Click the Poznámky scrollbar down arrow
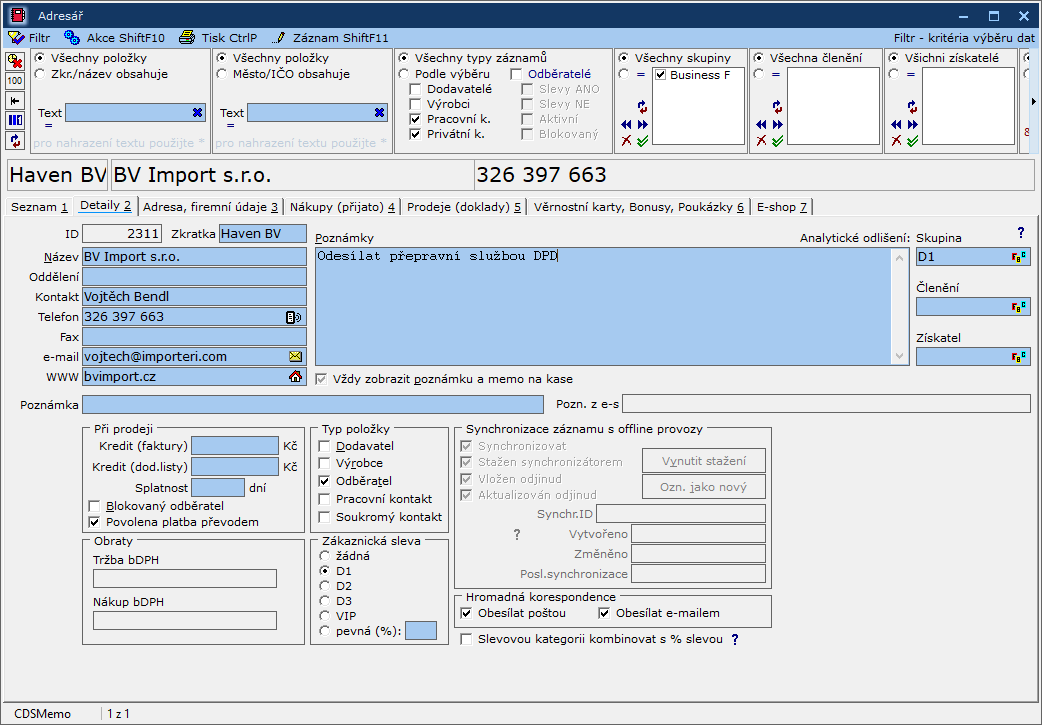 click(x=900, y=357)
